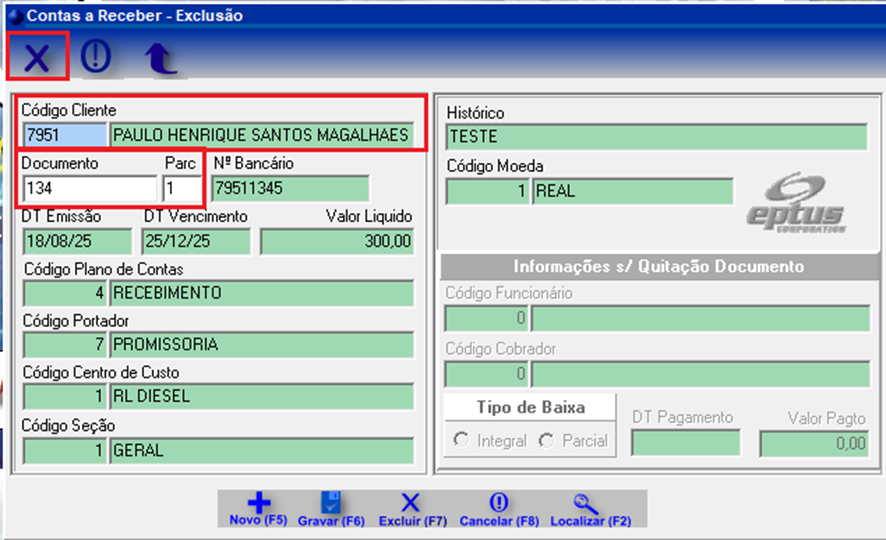Click the Eptus Corporation logo
886x540 pixels.
coord(796,204)
